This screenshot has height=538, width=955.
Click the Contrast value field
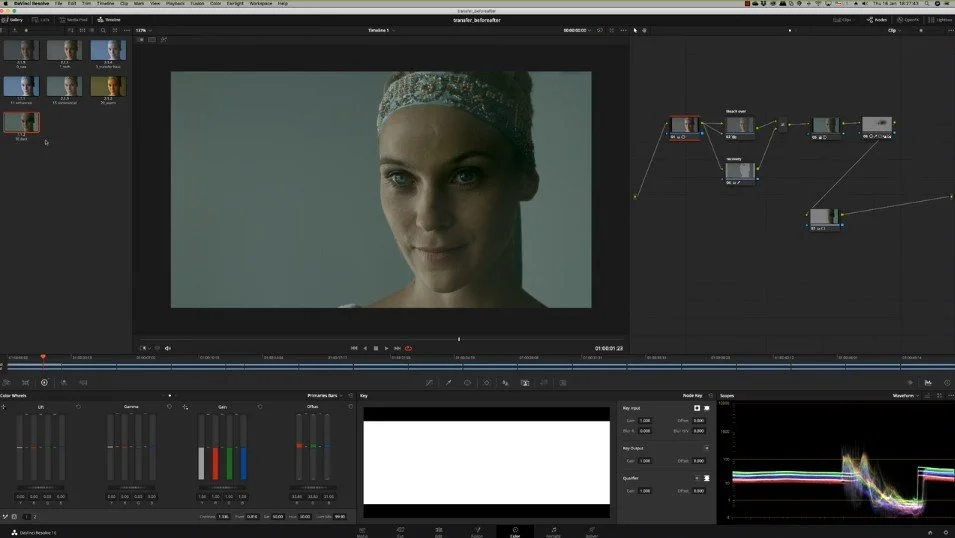[224, 517]
